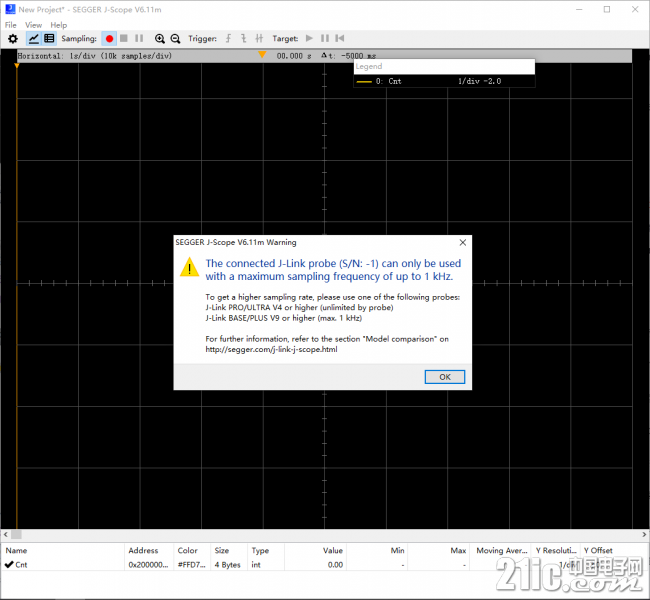Screen dimensions: 650x600
Task: Switch to table view icon
Action: coord(49,39)
